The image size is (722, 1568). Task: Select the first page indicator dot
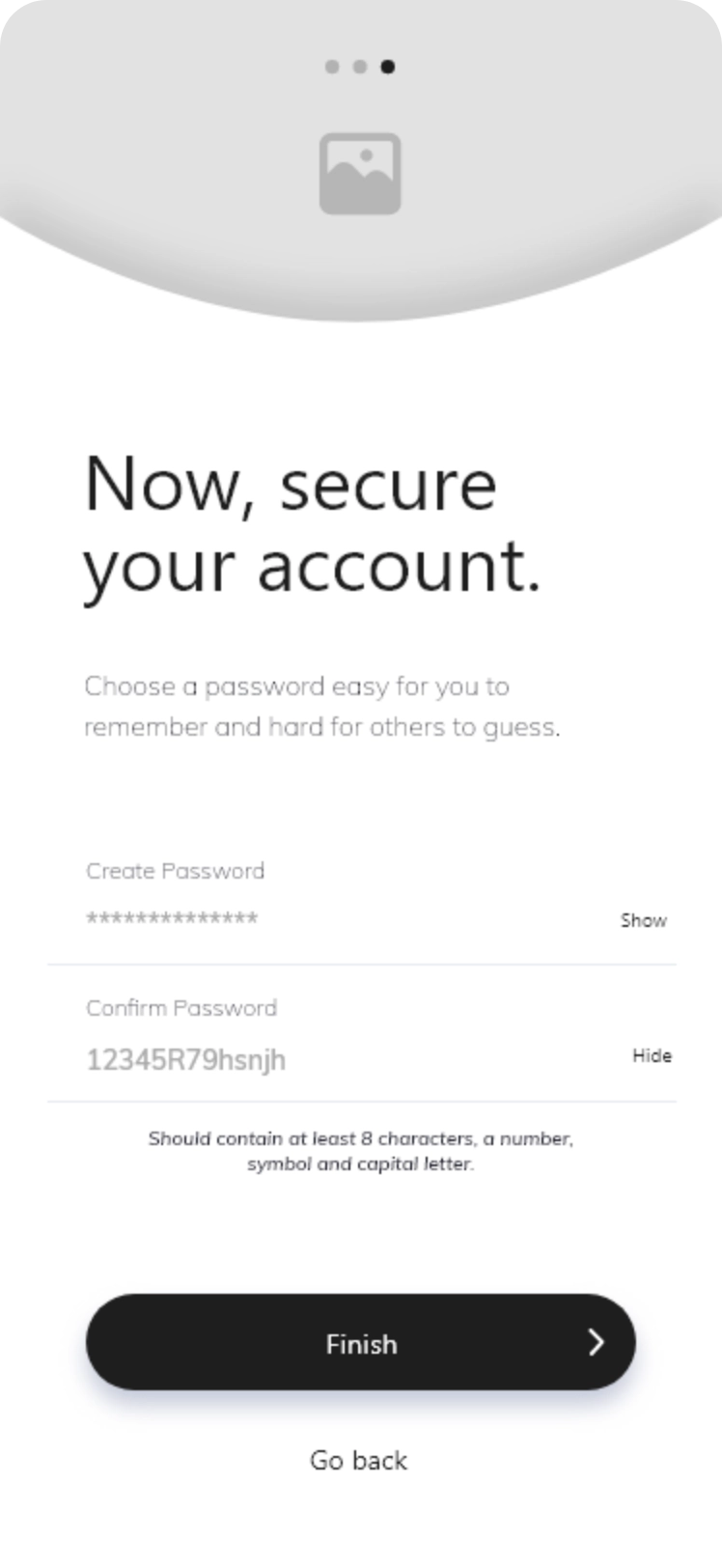click(x=332, y=67)
